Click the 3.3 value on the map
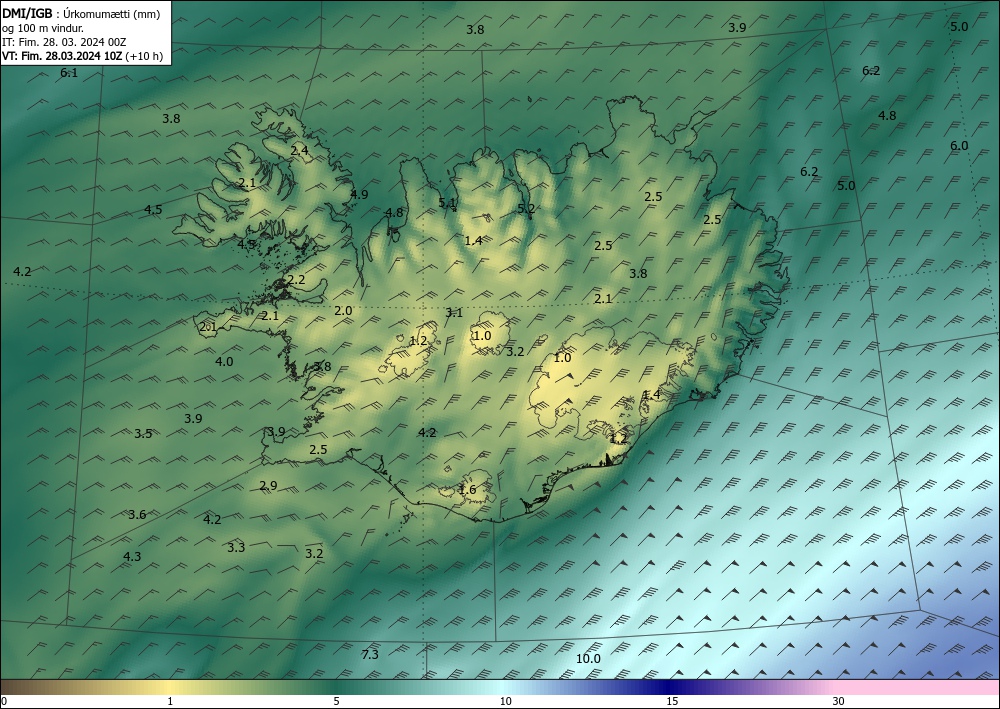Image resolution: width=1000 pixels, height=709 pixels. coord(236,547)
